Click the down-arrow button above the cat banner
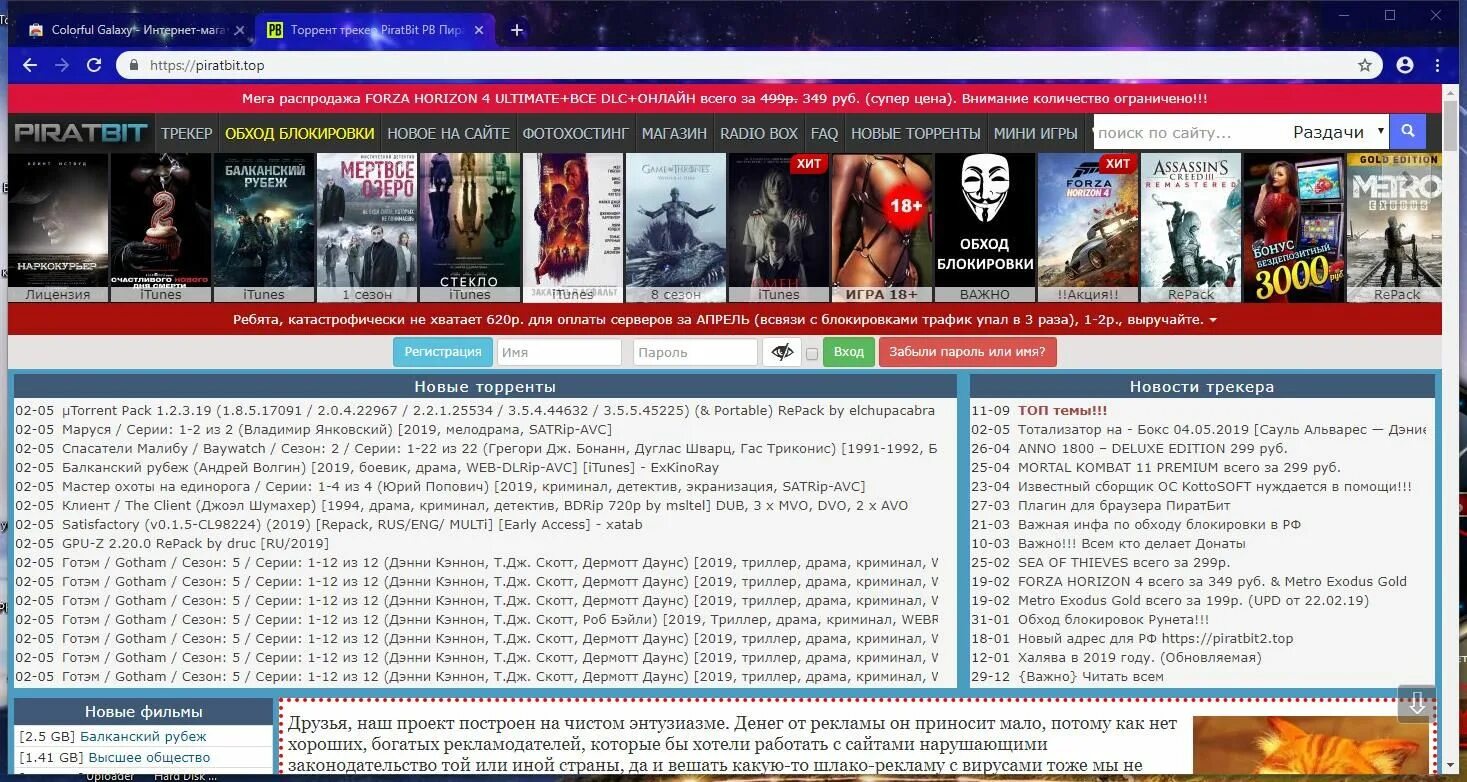 (x=1417, y=704)
